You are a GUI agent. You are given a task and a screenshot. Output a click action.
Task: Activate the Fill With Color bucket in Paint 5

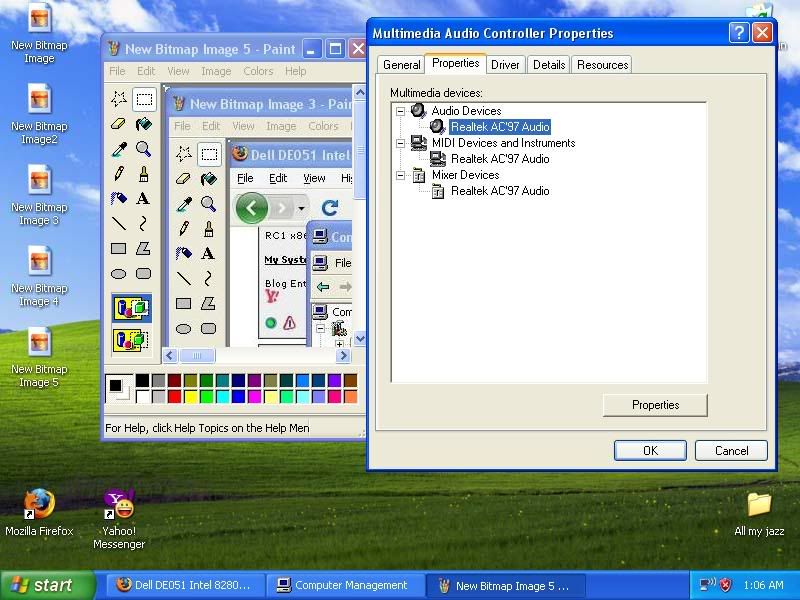[144, 123]
